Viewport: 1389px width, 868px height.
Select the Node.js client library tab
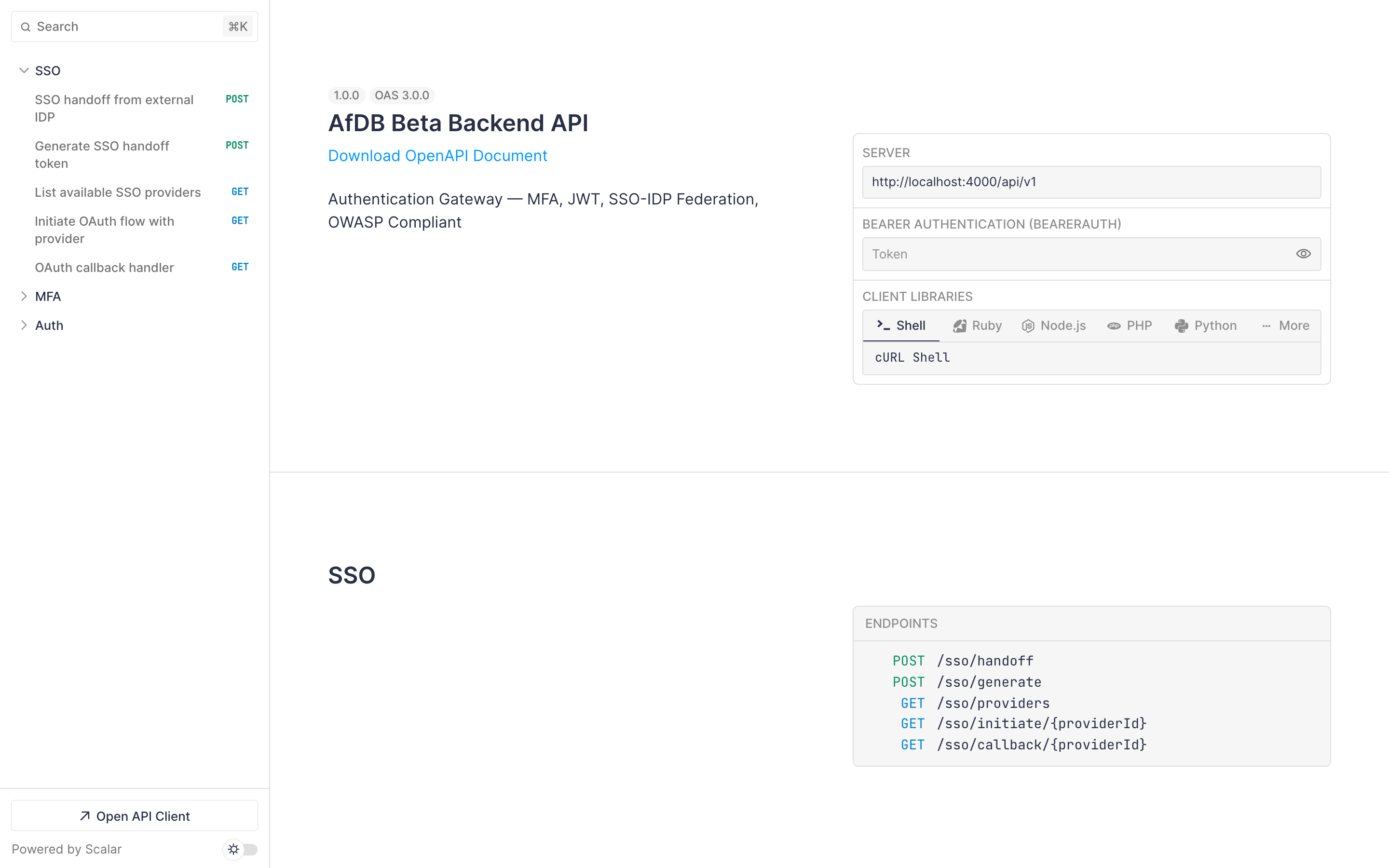tap(1054, 325)
